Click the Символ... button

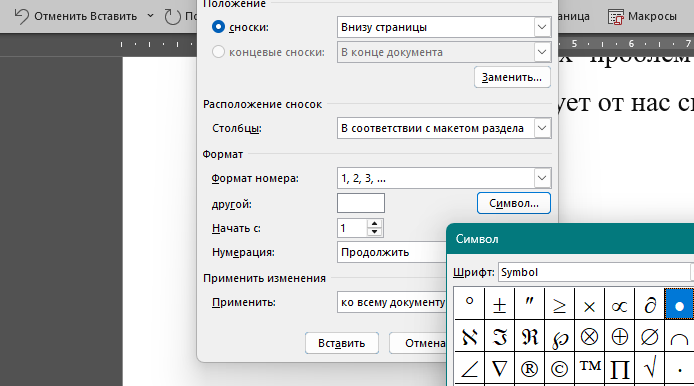(514, 203)
